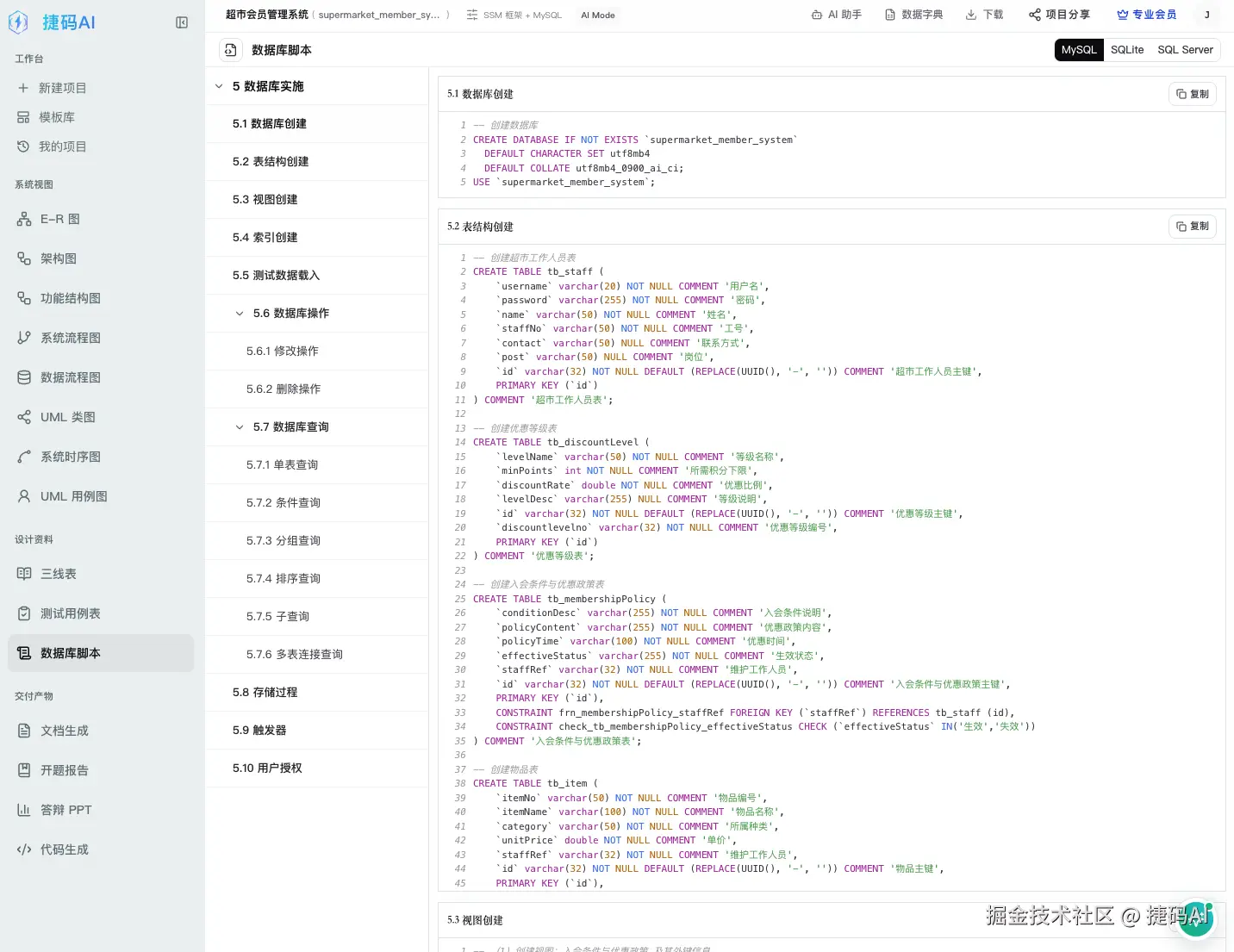
Task: Copy the 5.1 数据库创建 script
Action: click(x=1193, y=94)
